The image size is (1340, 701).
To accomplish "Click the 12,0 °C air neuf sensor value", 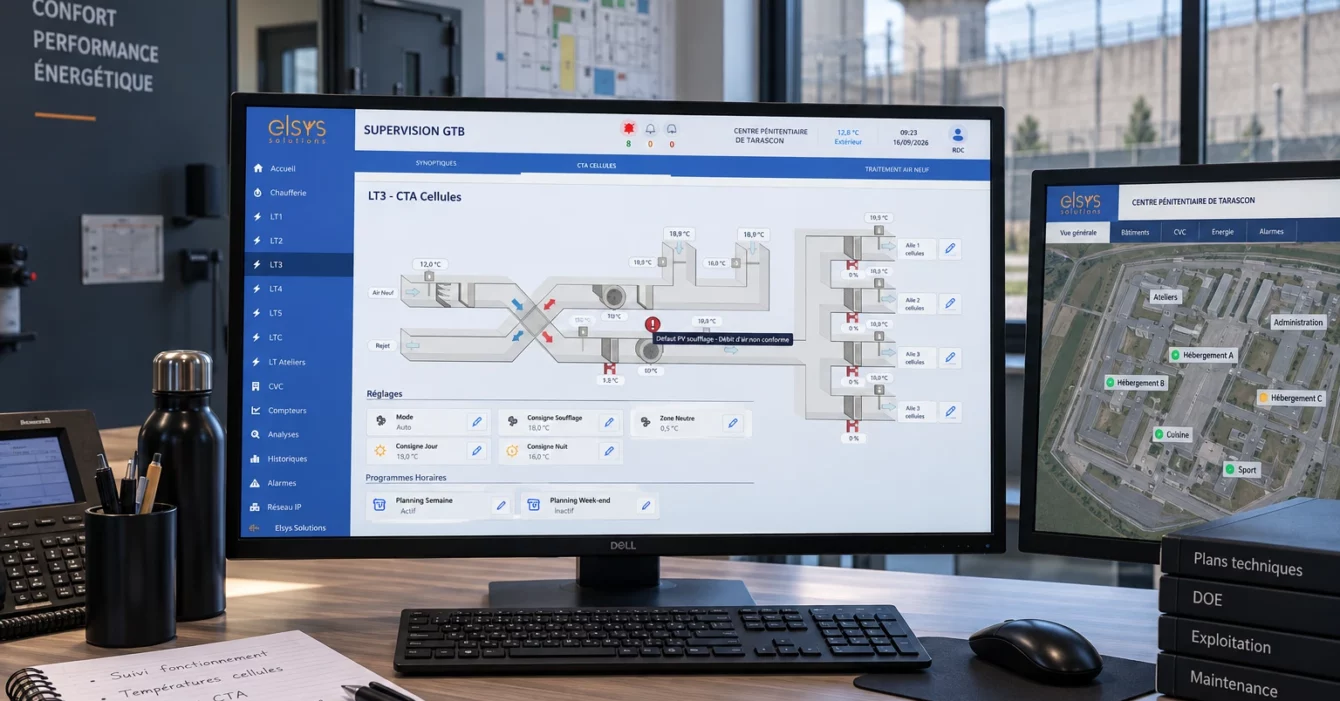I will [x=430, y=264].
